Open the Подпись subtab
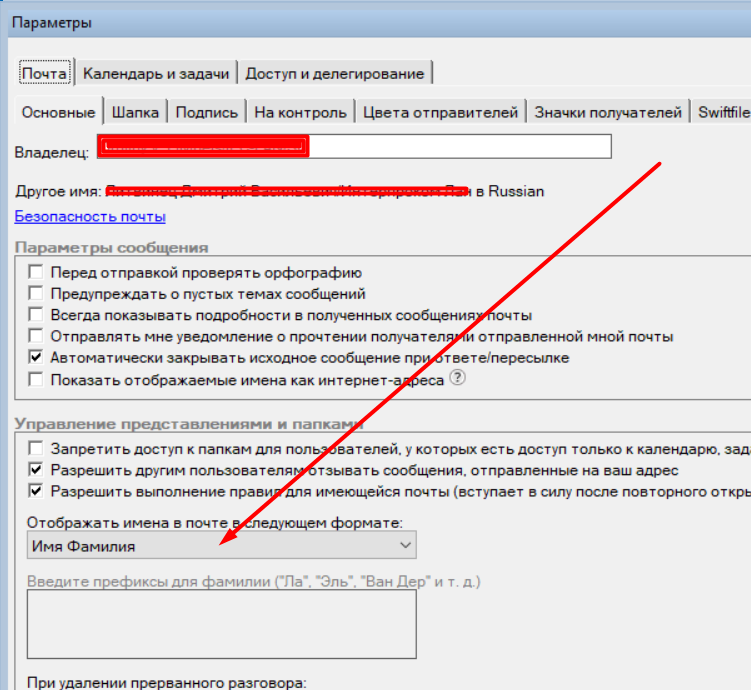The height and width of the screenshot is (690, 751). coord(206,112)
